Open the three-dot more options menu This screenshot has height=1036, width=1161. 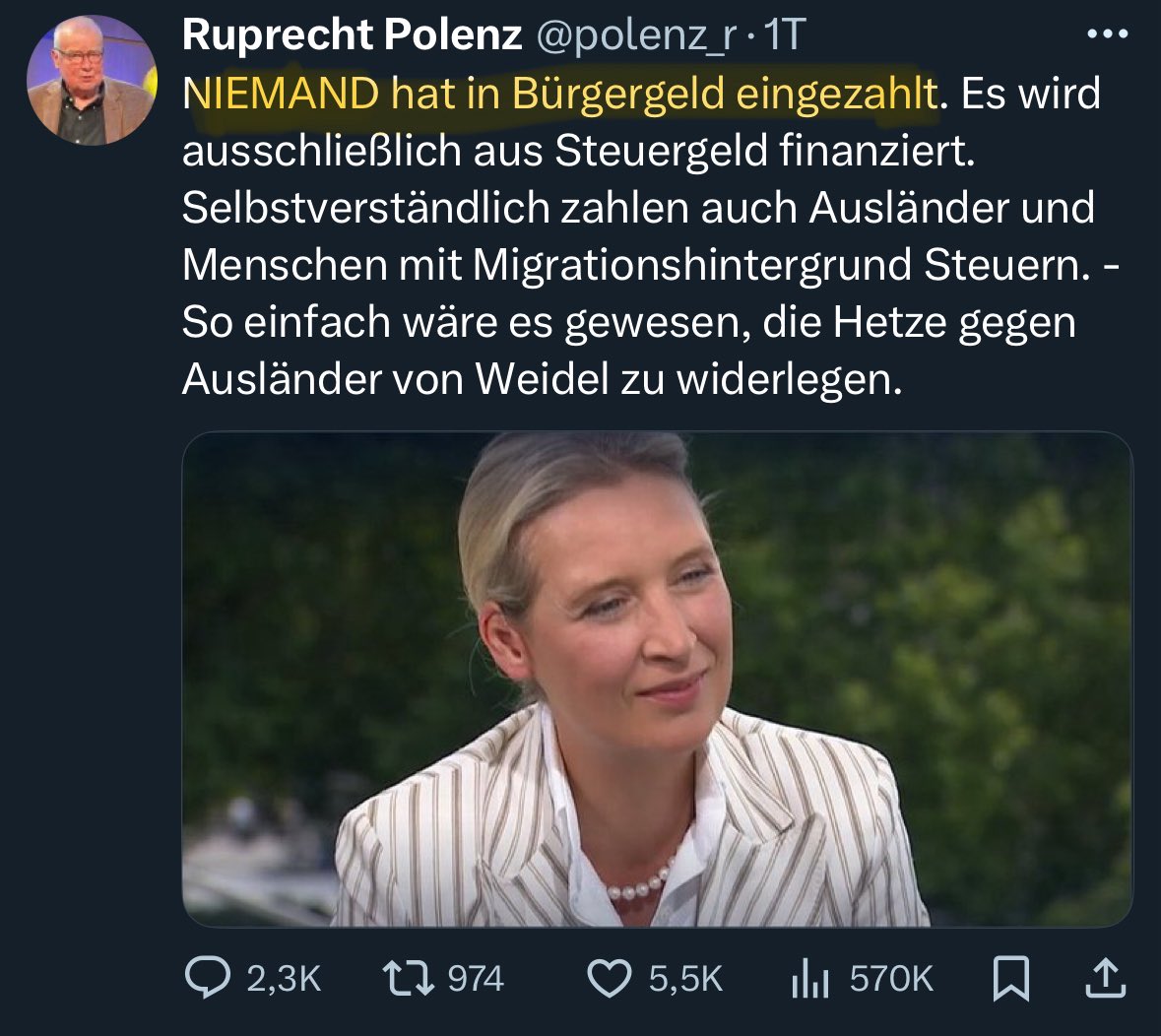point(1107,34)
